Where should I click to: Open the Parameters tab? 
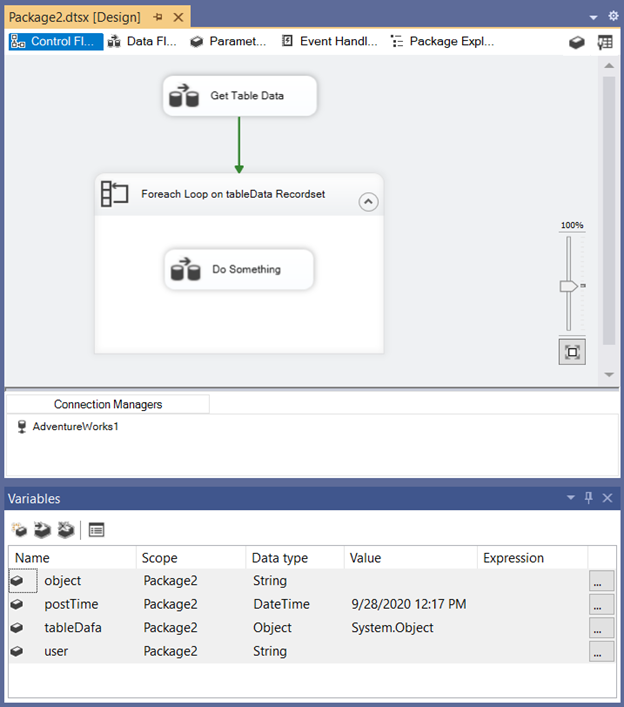click(x=228, y=41)
